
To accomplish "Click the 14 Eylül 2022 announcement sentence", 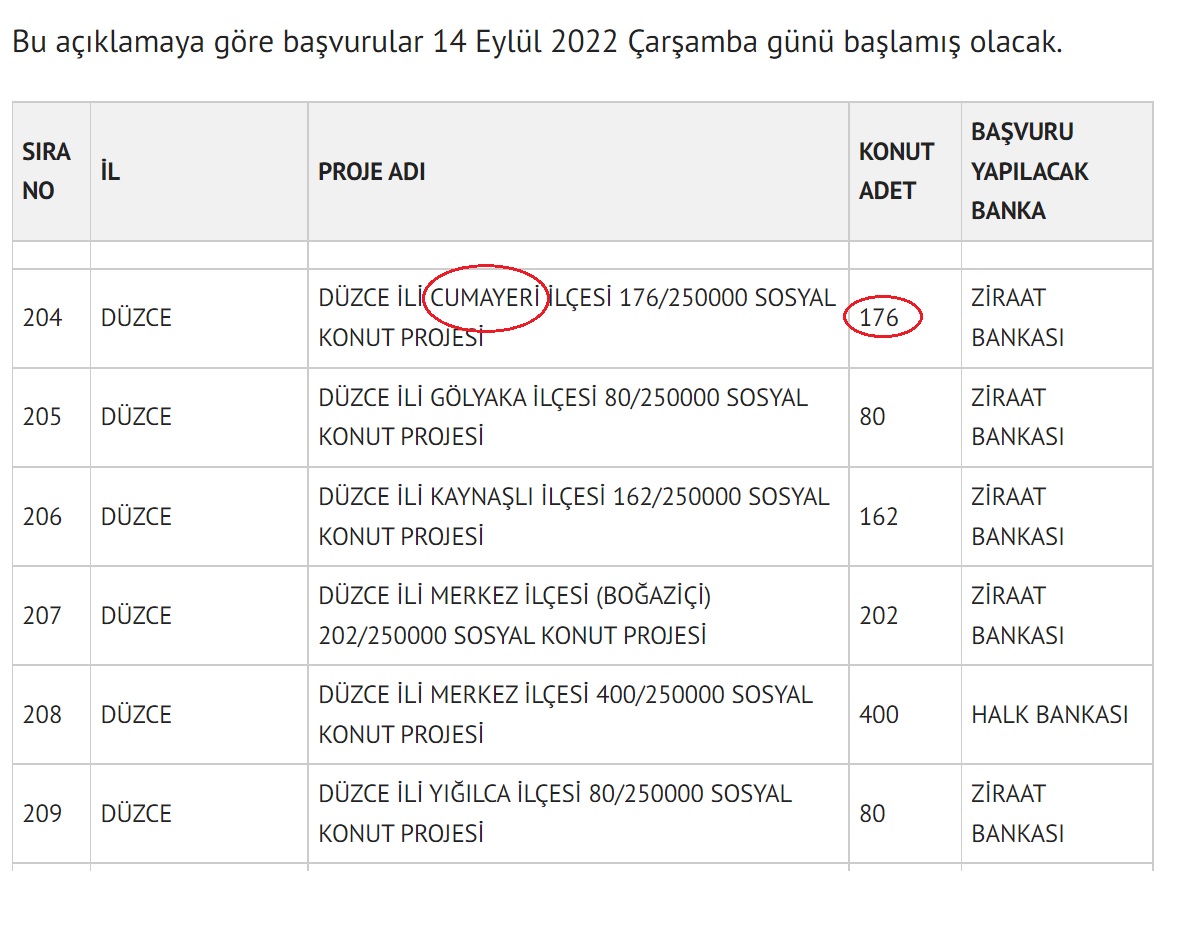I will click(536, 43).
